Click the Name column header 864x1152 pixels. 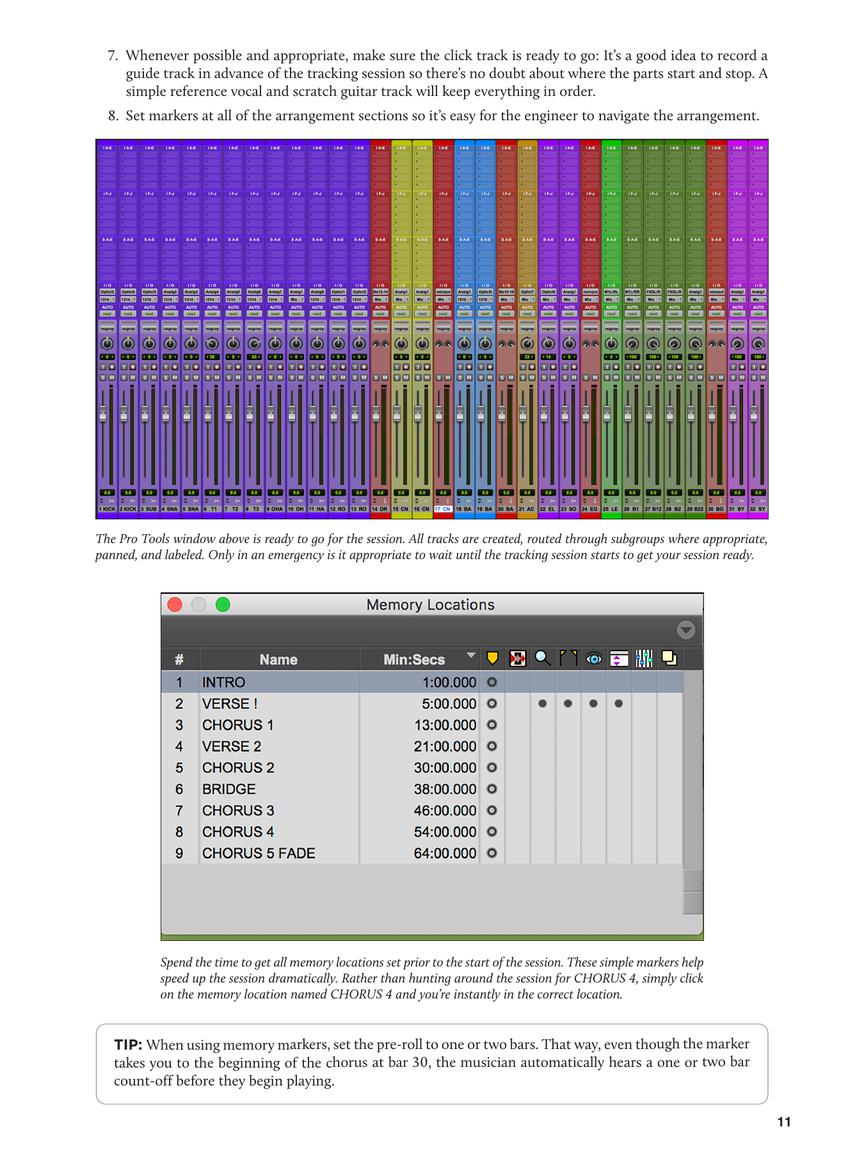coord(278,659)
